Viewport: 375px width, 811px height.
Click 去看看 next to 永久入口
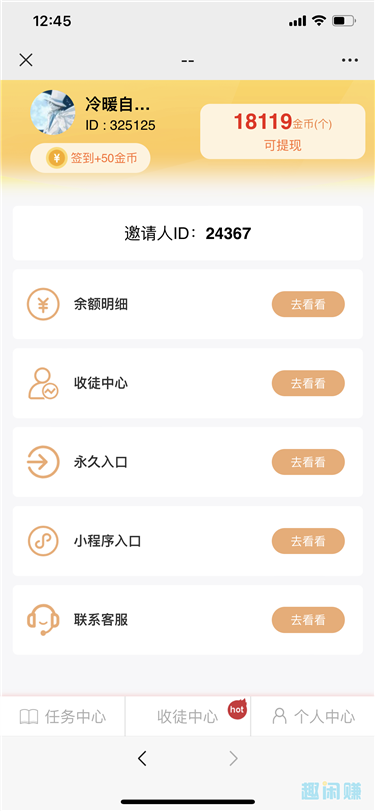(308, 462)
